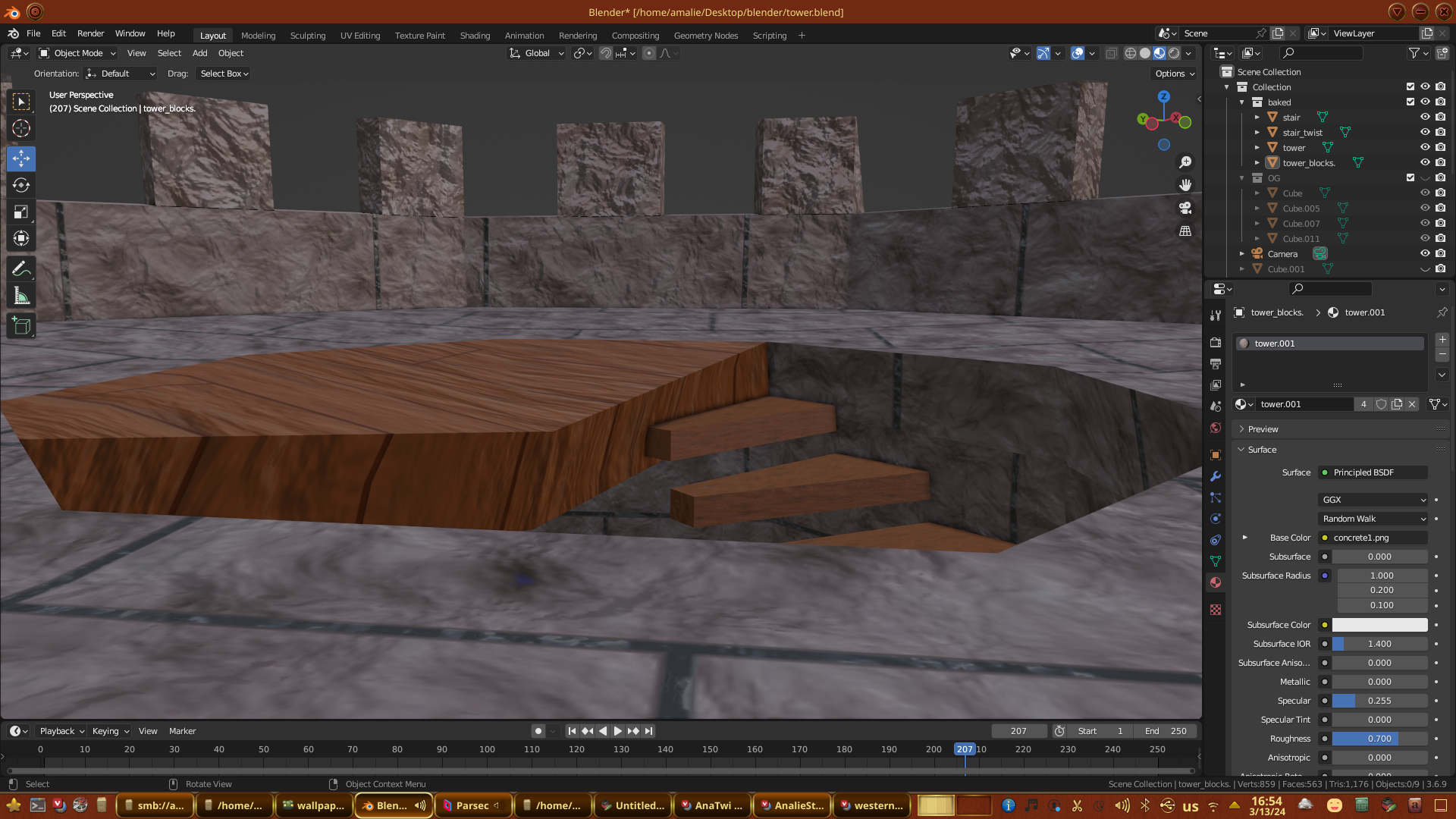Uncheck the baked collection checkbox

1410,102
